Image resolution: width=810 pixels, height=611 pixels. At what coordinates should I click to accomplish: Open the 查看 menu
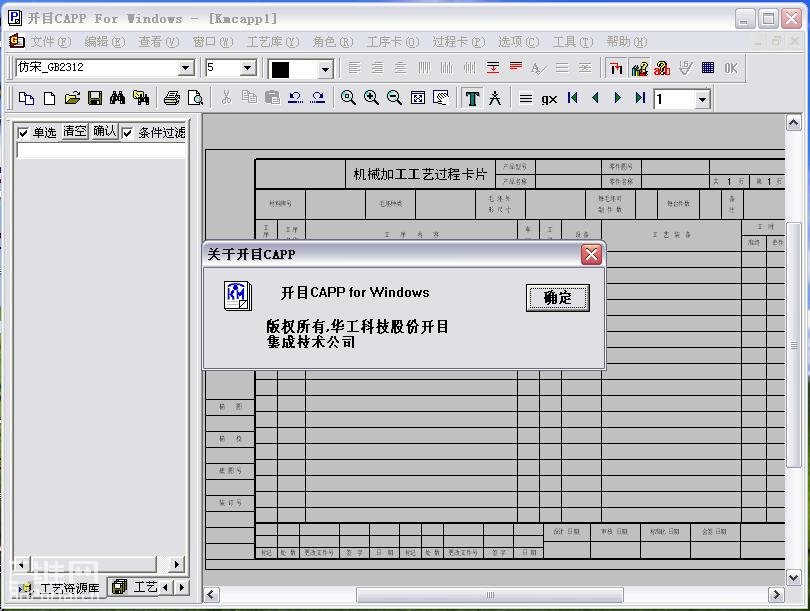[159, 41]
